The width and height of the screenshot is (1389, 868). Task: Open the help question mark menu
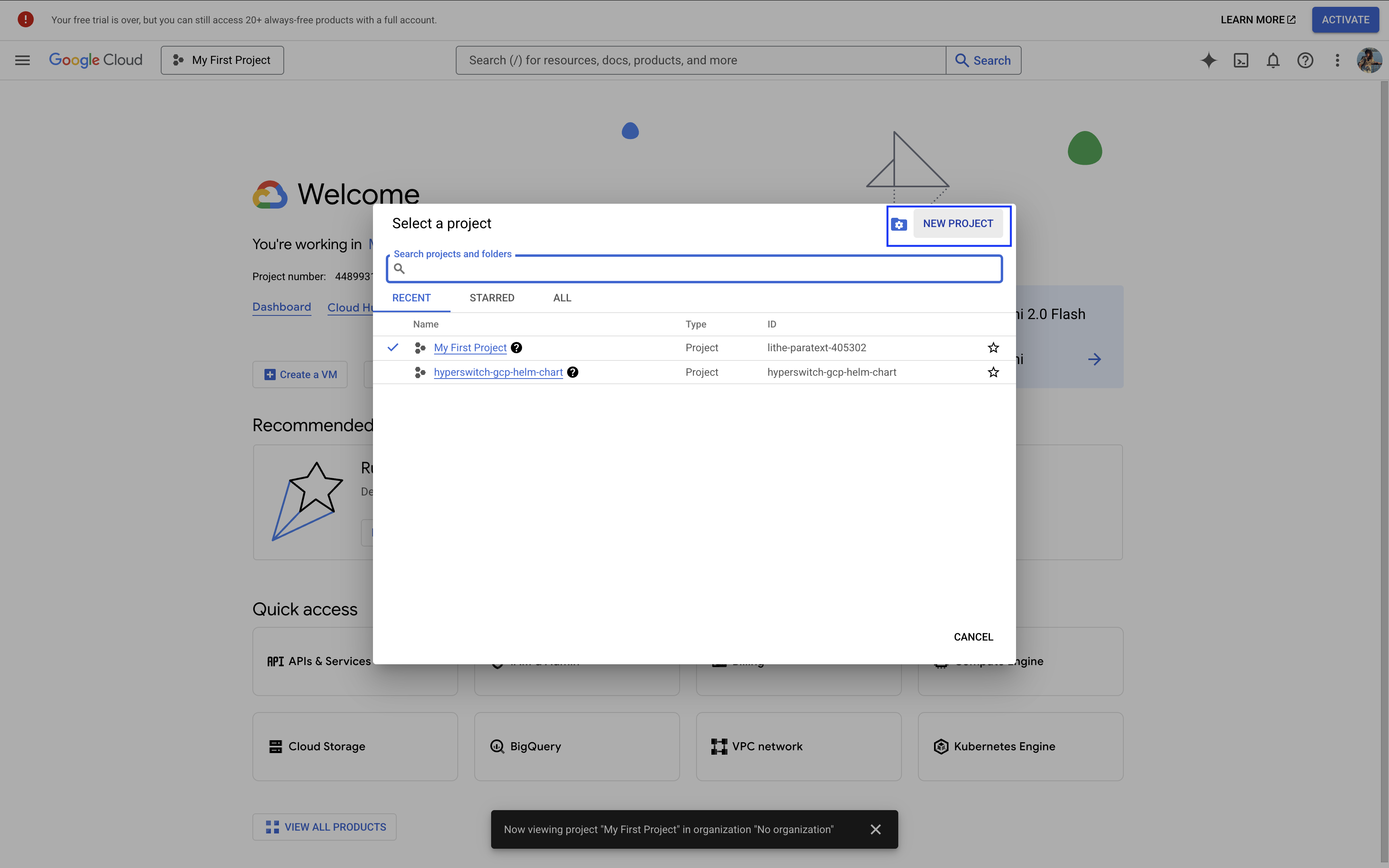[1305, 60]
